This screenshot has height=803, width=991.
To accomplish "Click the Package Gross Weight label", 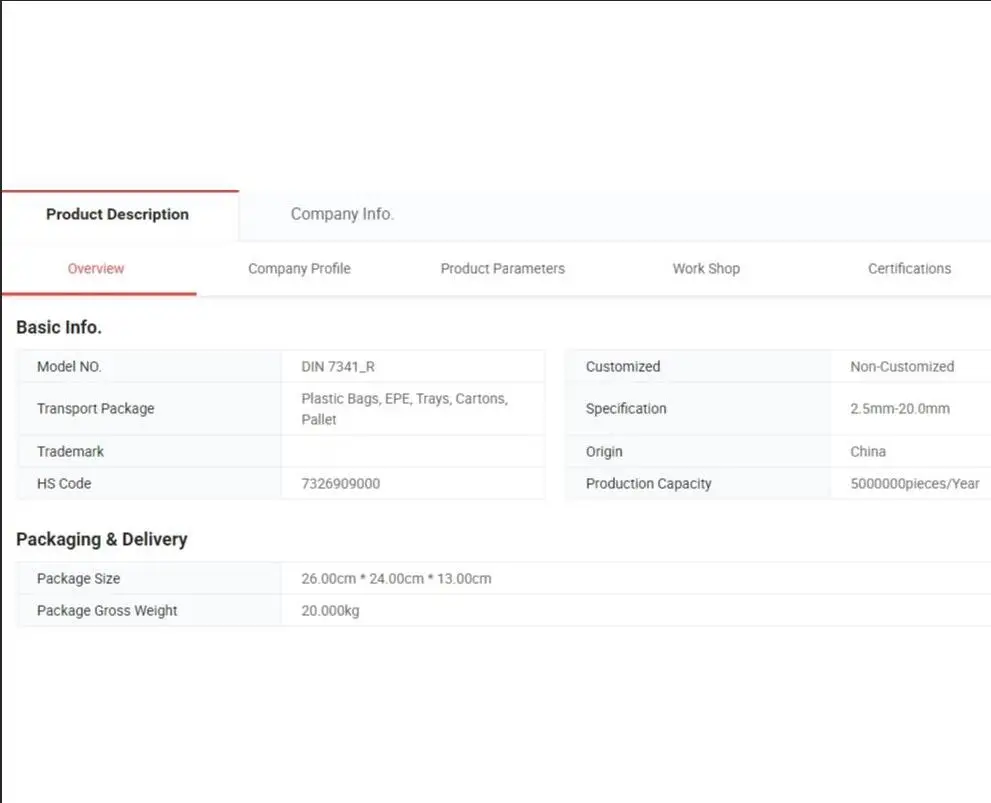I will click(x=107, y=611).
